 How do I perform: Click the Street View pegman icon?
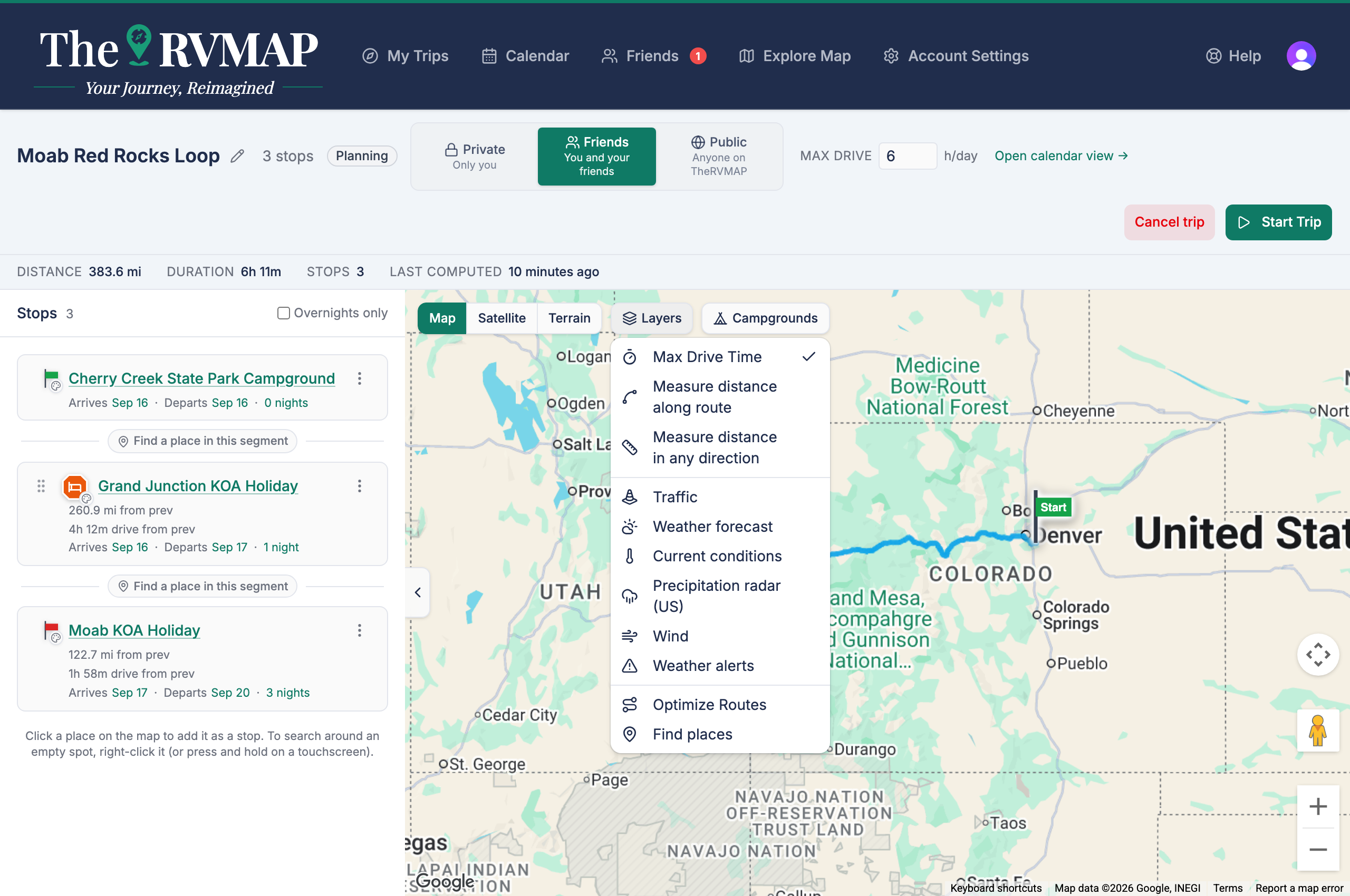click(x=1318, y=731)
